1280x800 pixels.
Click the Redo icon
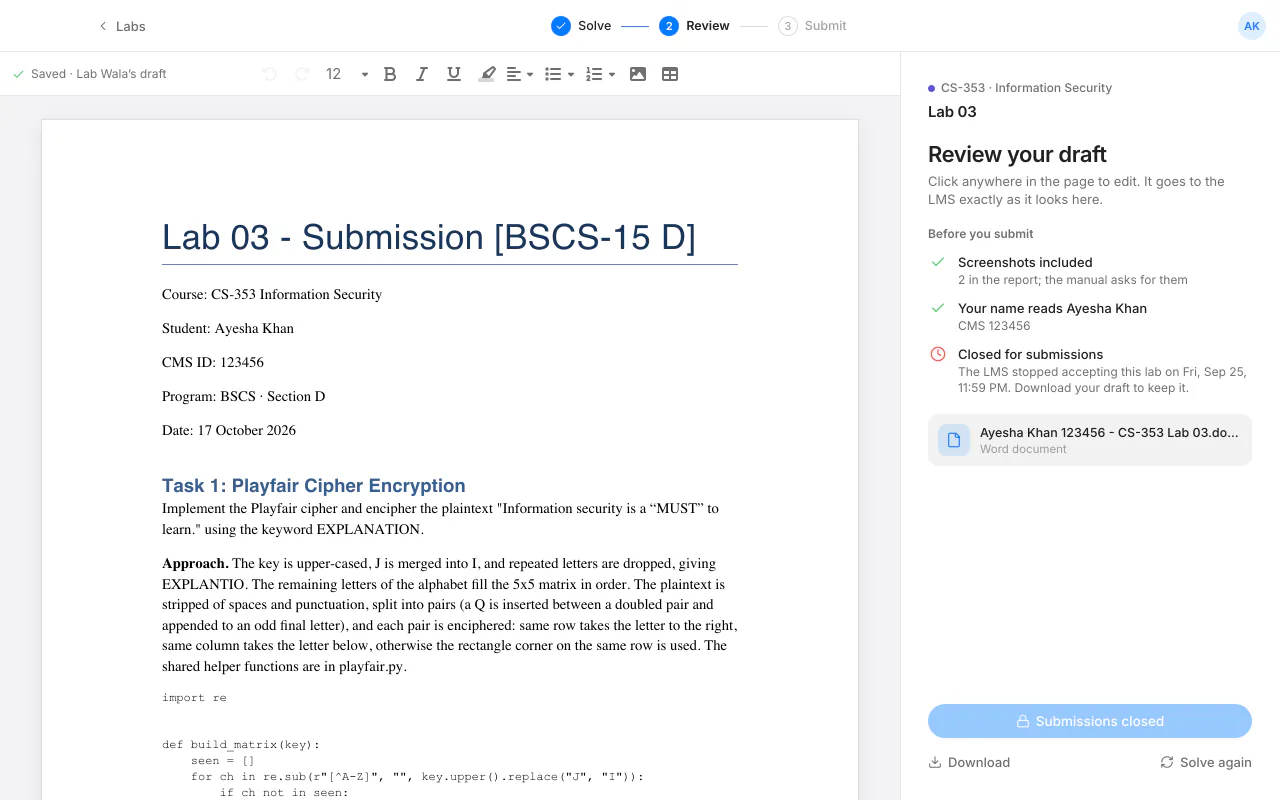click(302, 74)
